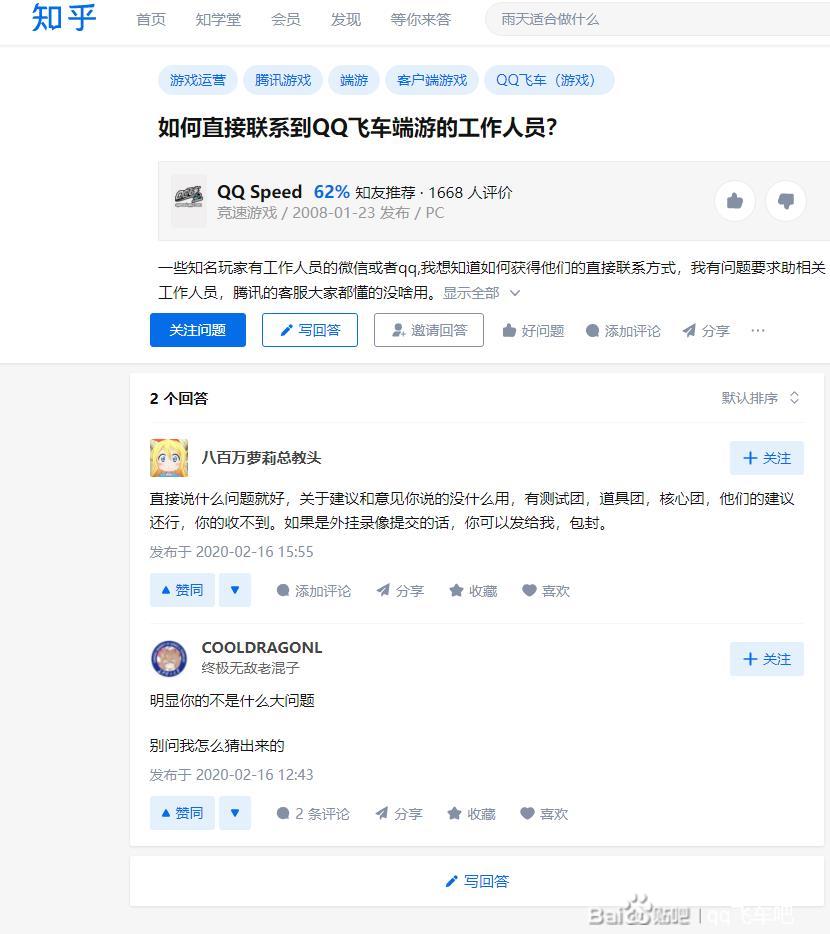
Task: Click the search box showing 雨天适合做什么
Action: (x=657, y=20)
